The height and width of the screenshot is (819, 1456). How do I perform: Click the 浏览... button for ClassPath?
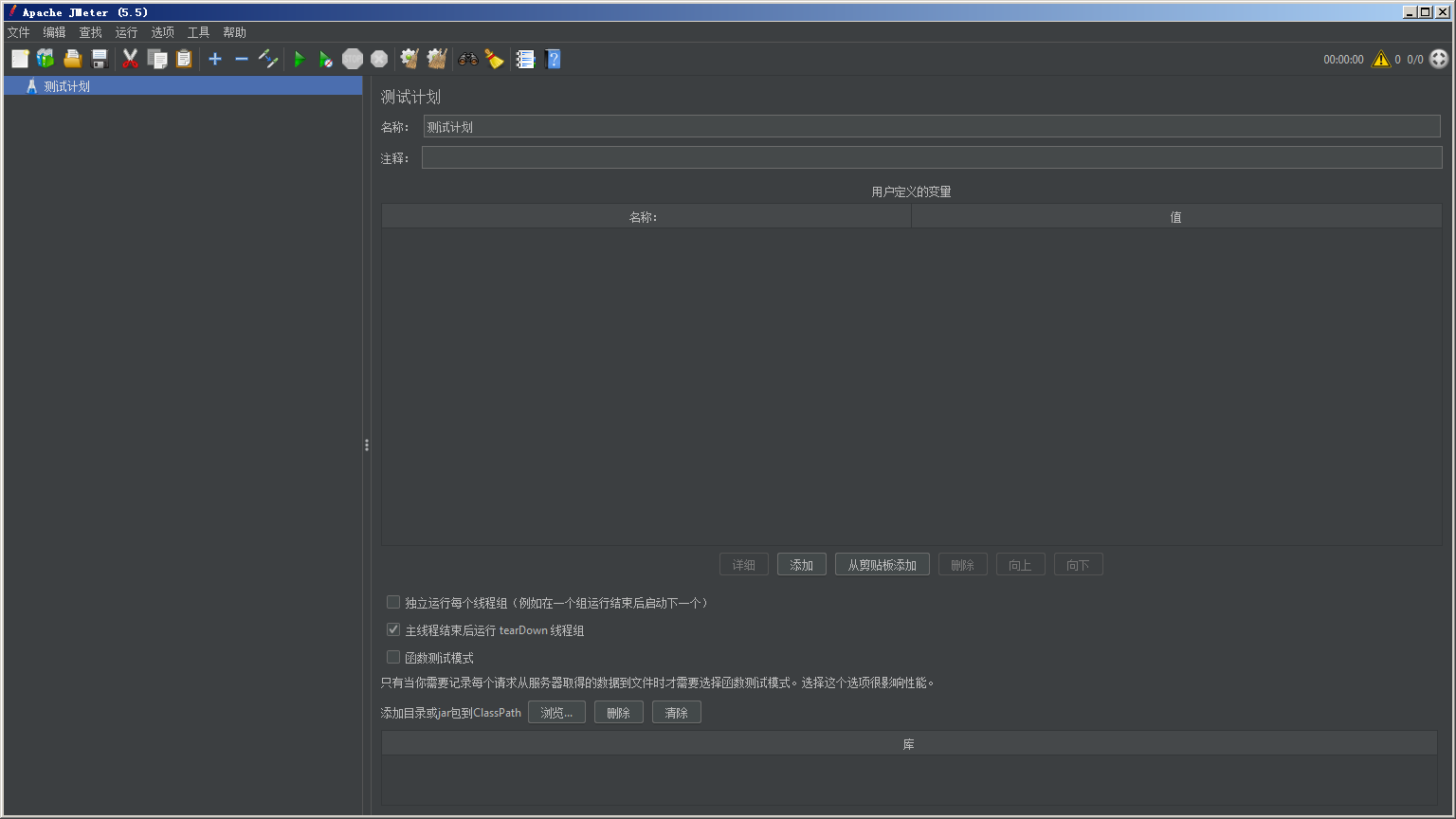coord(556,713)
